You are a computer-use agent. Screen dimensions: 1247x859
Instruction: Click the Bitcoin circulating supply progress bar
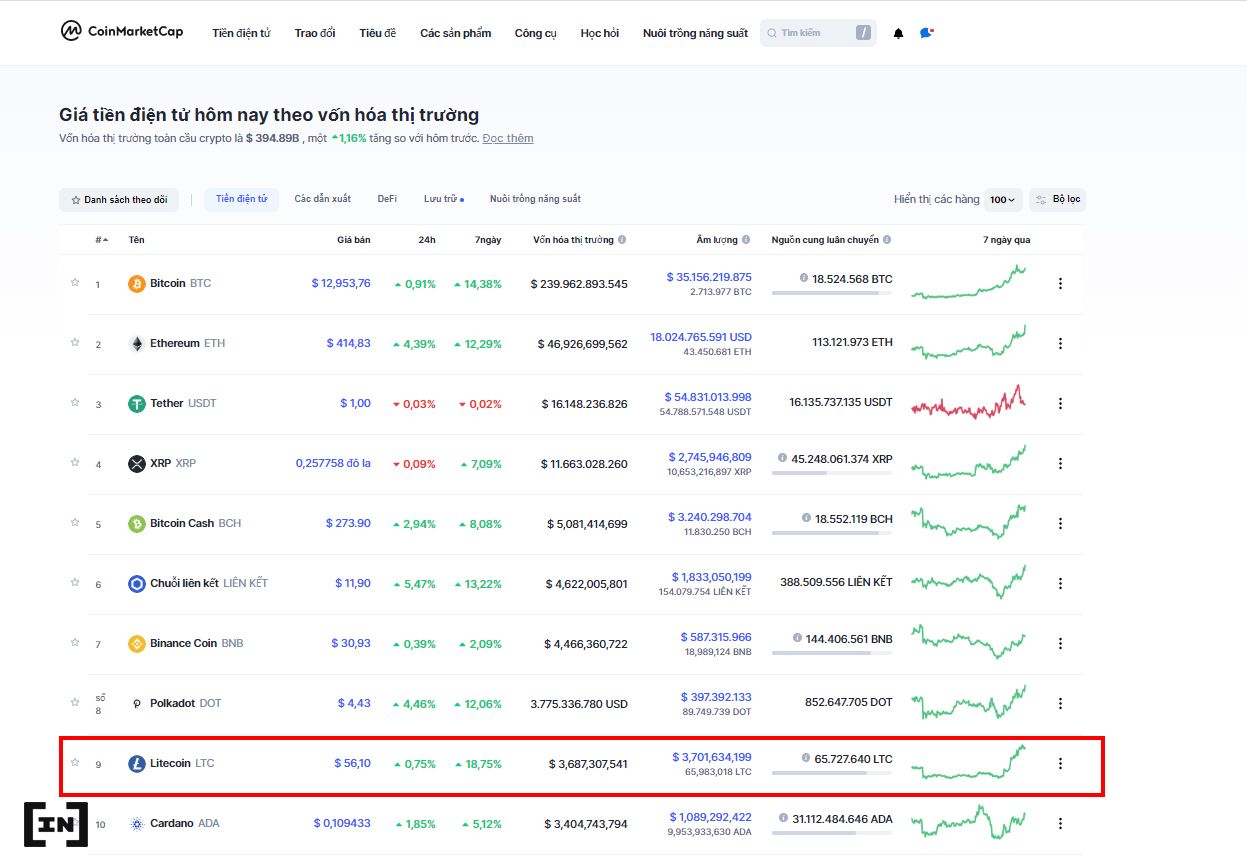point(831,293)
